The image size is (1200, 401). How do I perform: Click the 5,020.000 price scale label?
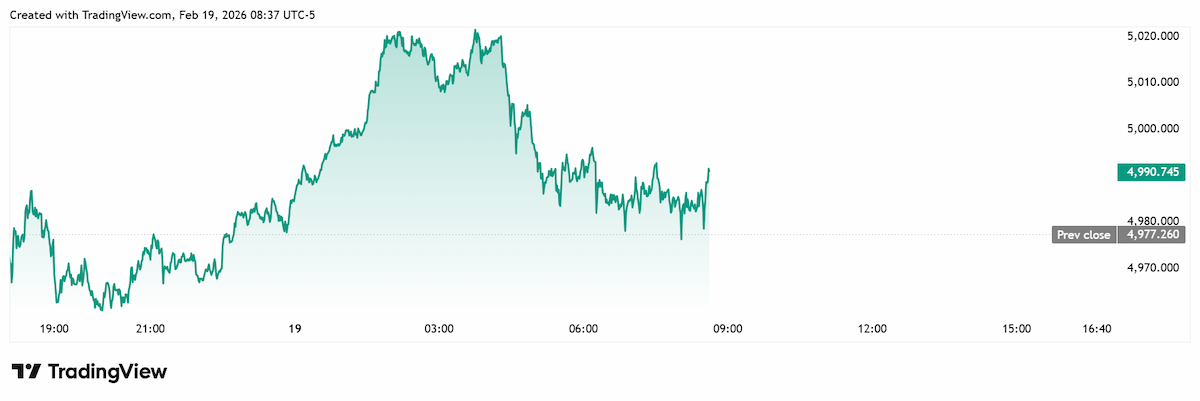(1153, 36)
